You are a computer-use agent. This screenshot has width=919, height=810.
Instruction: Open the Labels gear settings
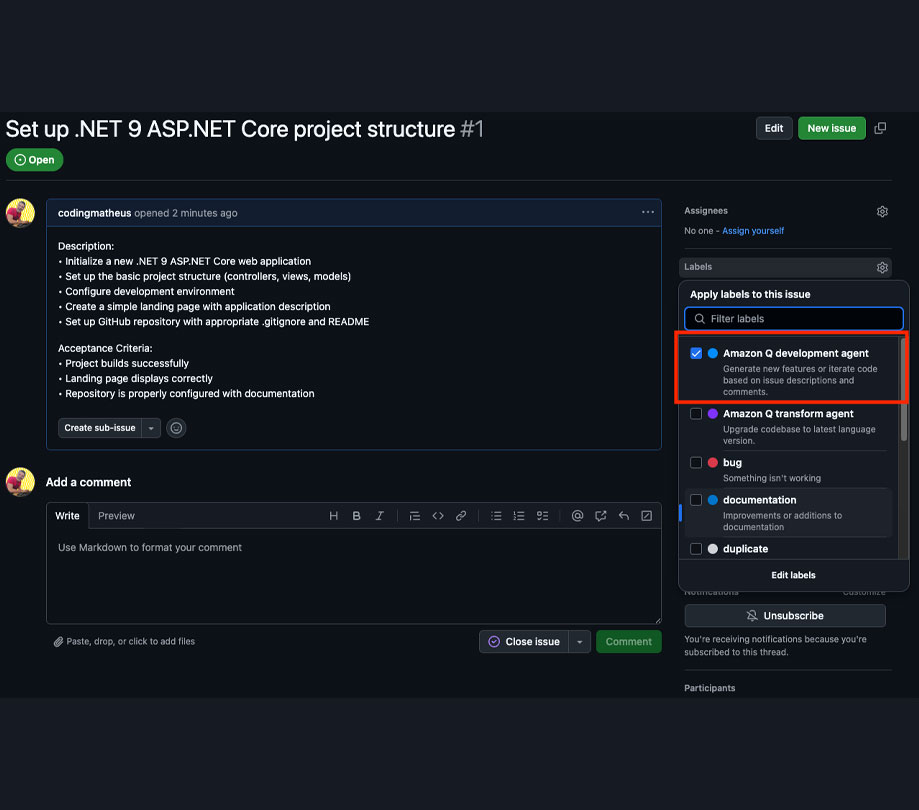[x=882, y=268]
